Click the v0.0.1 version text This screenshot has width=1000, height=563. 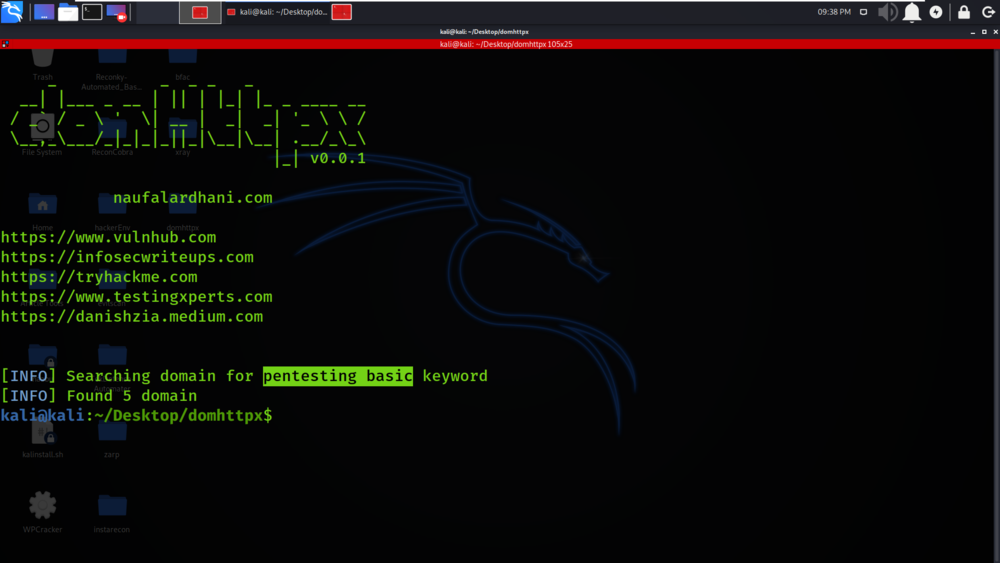pos(338,158)
